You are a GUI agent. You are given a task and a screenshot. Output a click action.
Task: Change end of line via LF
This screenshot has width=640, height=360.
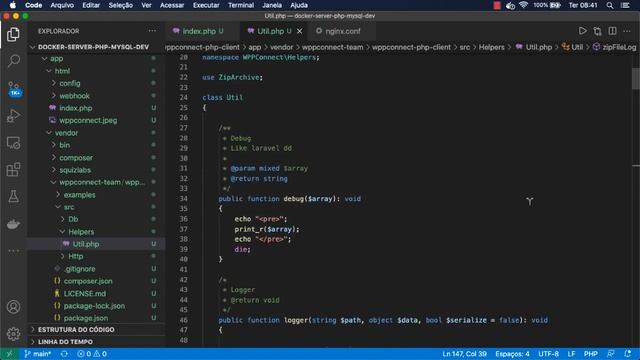[571, 354]
